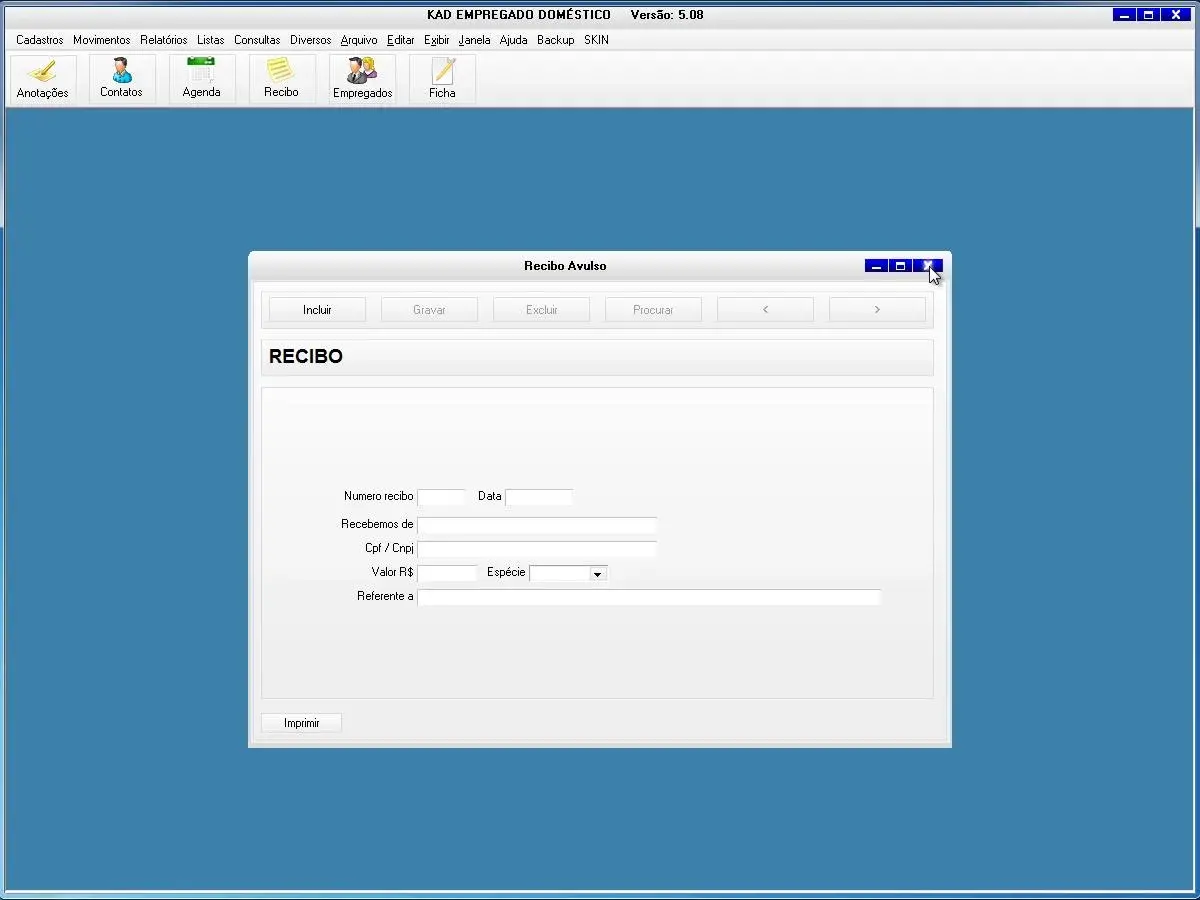Open the Backup menu
The height and width of the screenshot is (900, 1200).
click(x=555, y=40)
